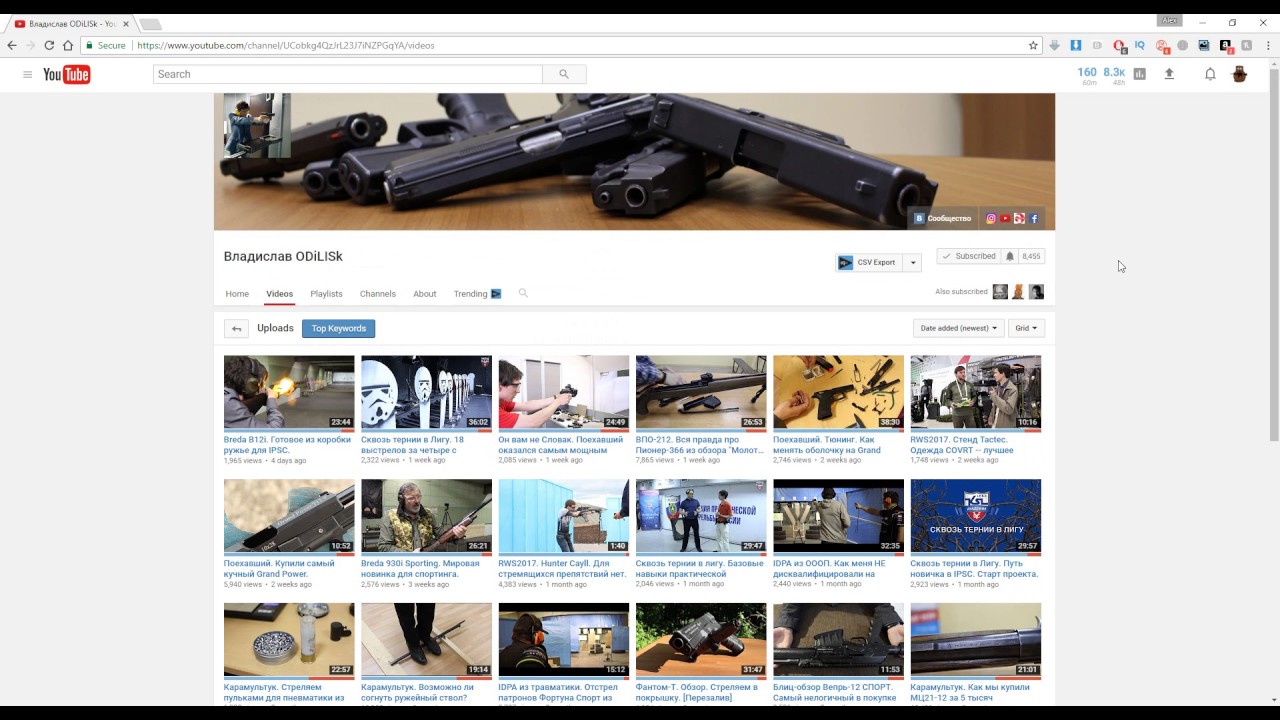Switch to the Home channel tab

[237, 294]
